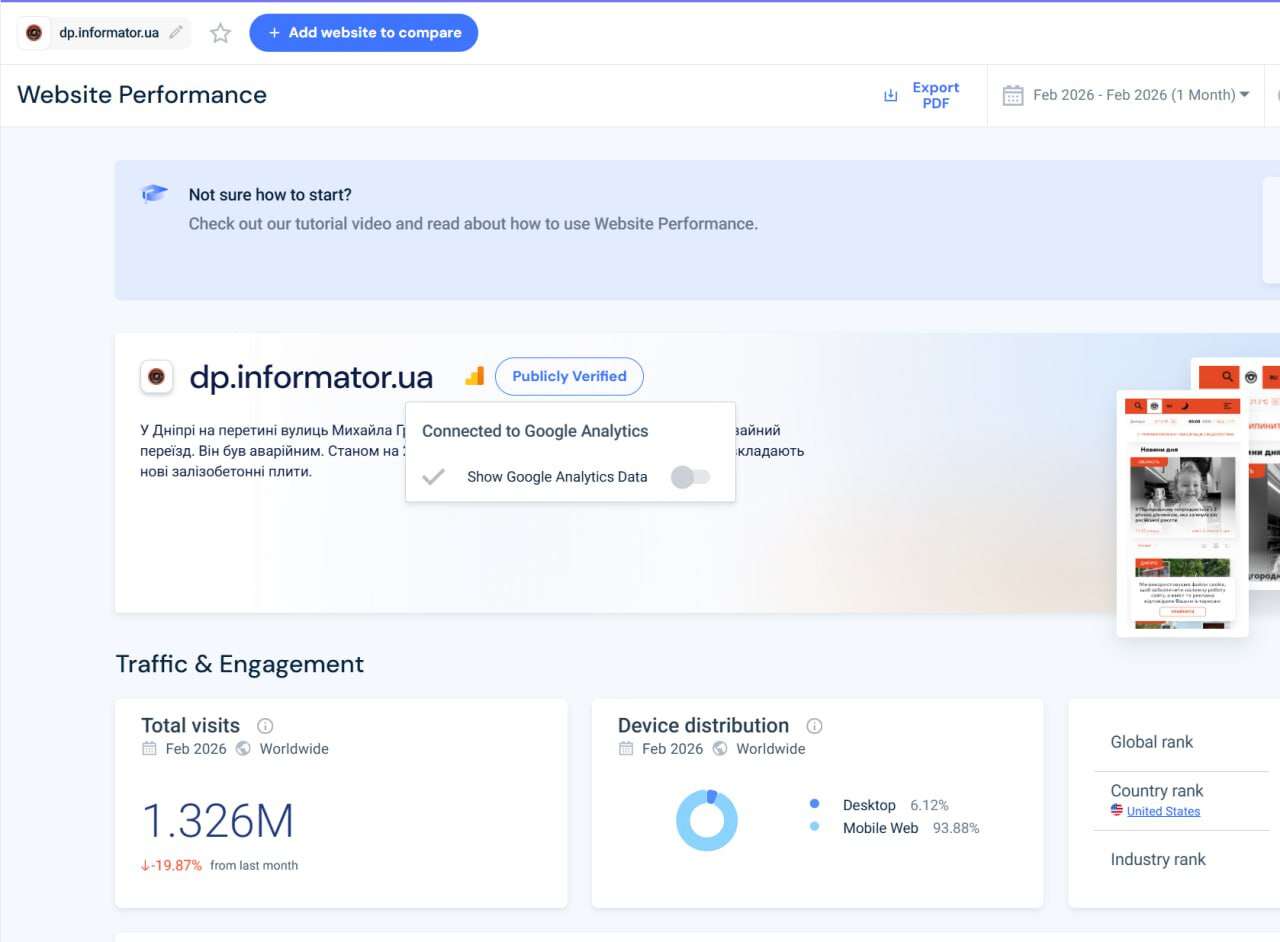1280x942 pixels.
Task: Click the Google Analytics bar chart icon
Action: (474, 376)
